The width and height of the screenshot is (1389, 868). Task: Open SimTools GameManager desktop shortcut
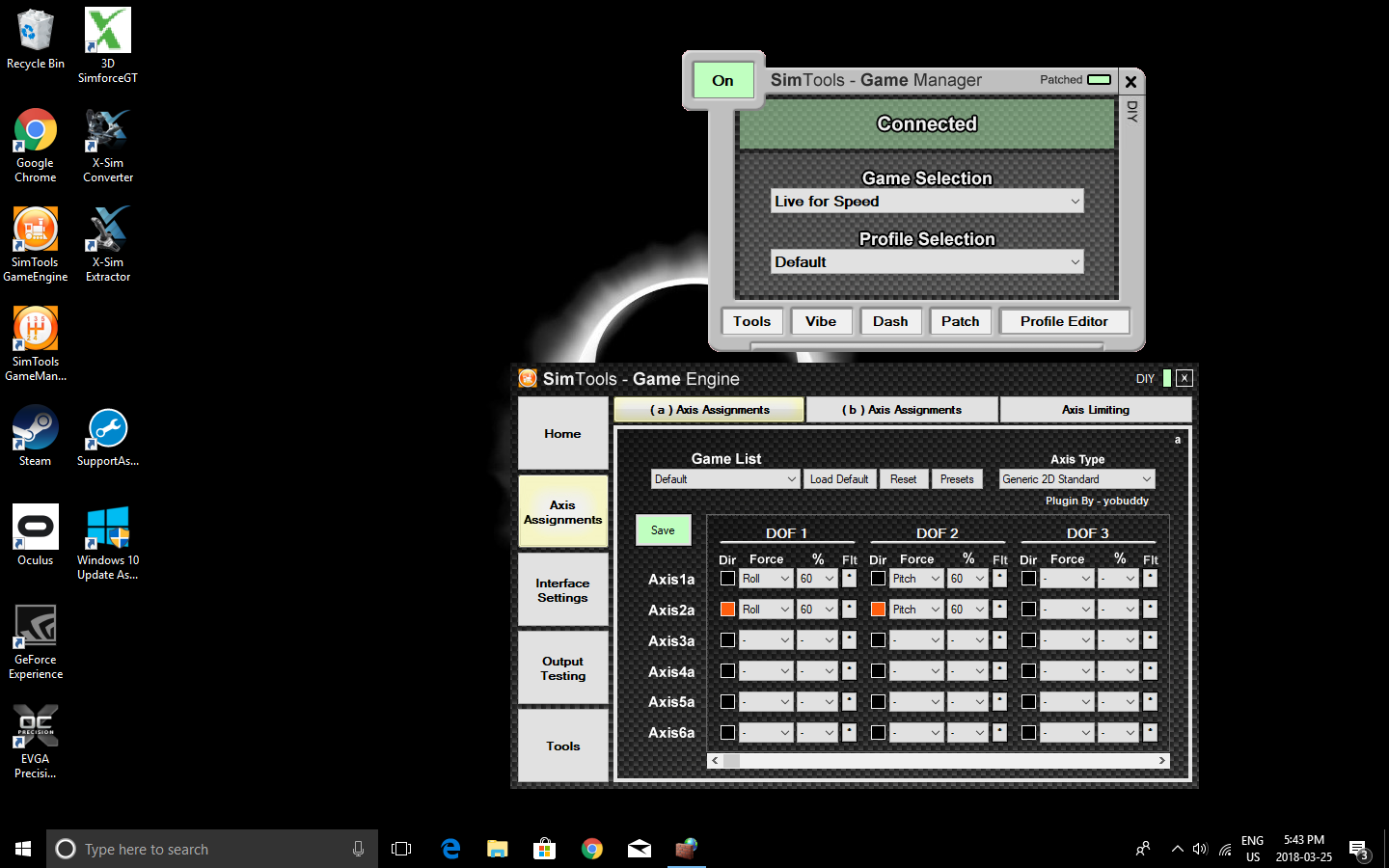(36, 344)
